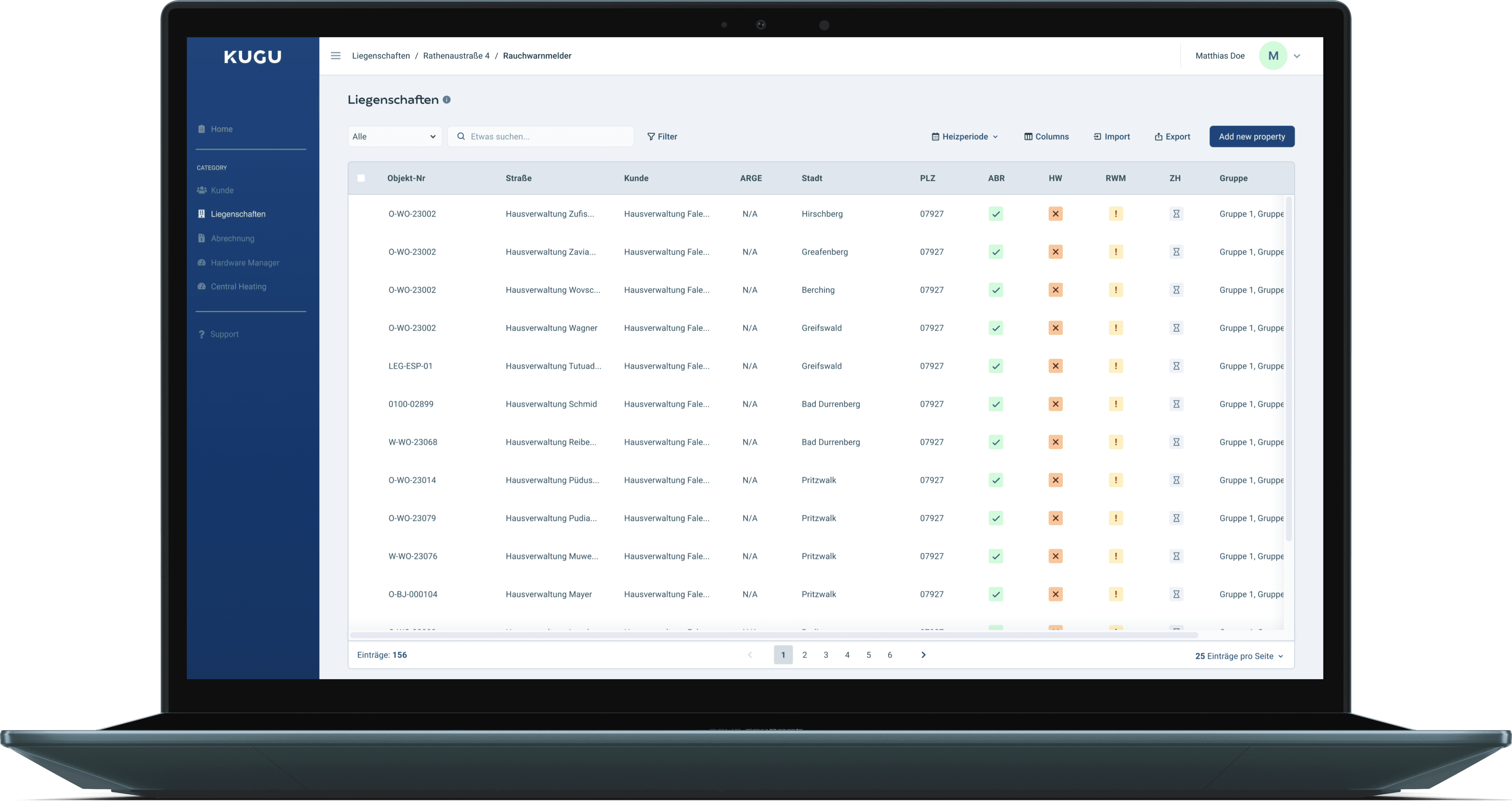The image size is (1512, 801).
Task: Click the info icon beside Liegenschaften title
Action: click(x=447, y=100)
